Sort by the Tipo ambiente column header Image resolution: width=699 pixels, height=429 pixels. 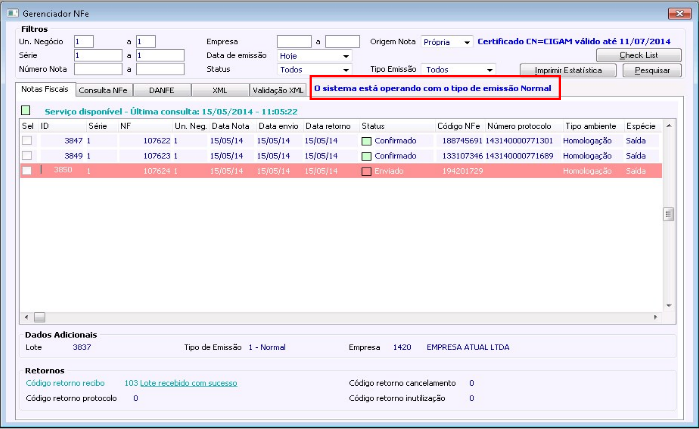[x=592, y=127]
